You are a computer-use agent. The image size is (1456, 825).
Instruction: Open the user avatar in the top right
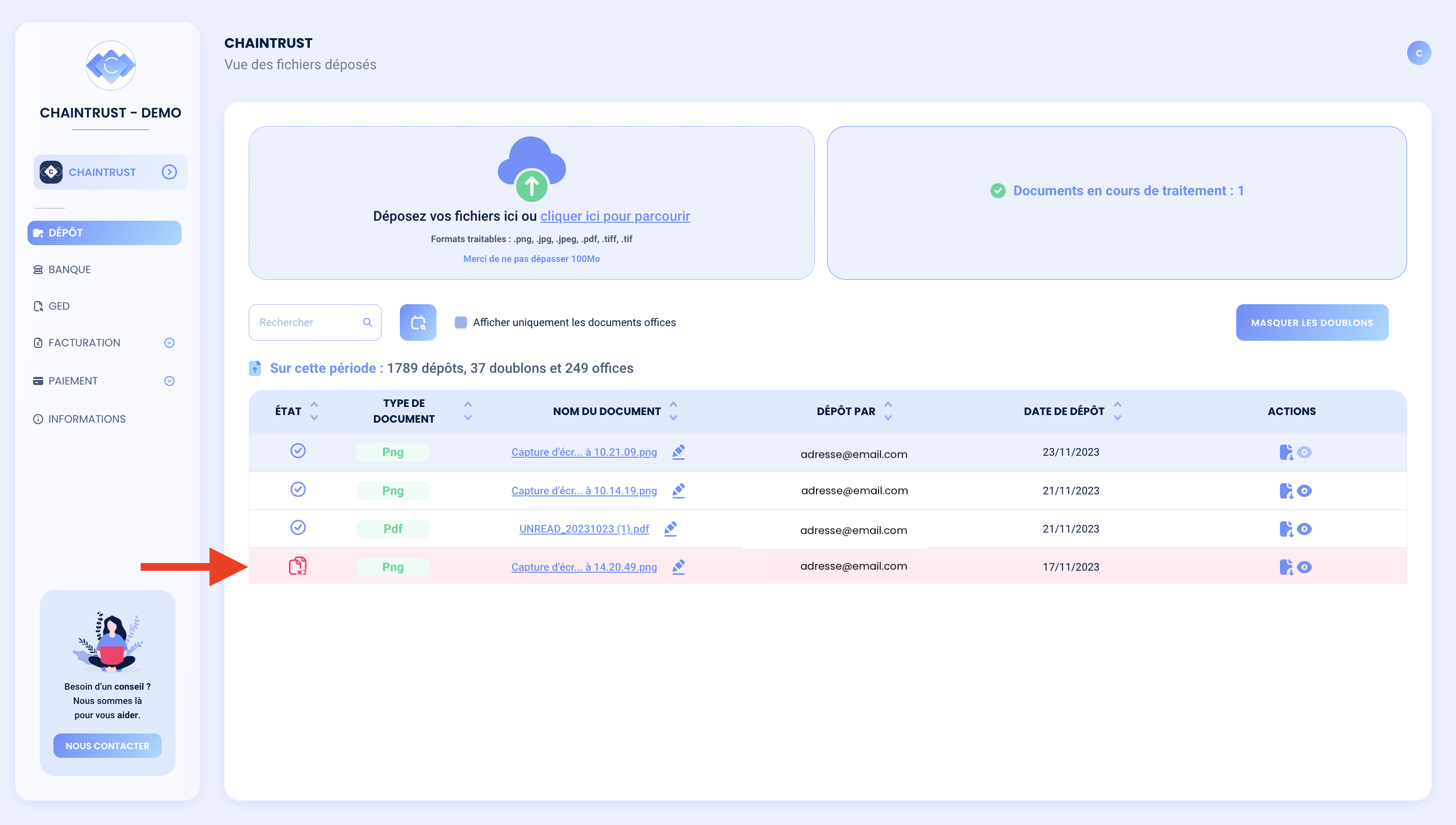(x=1418, y=53)
